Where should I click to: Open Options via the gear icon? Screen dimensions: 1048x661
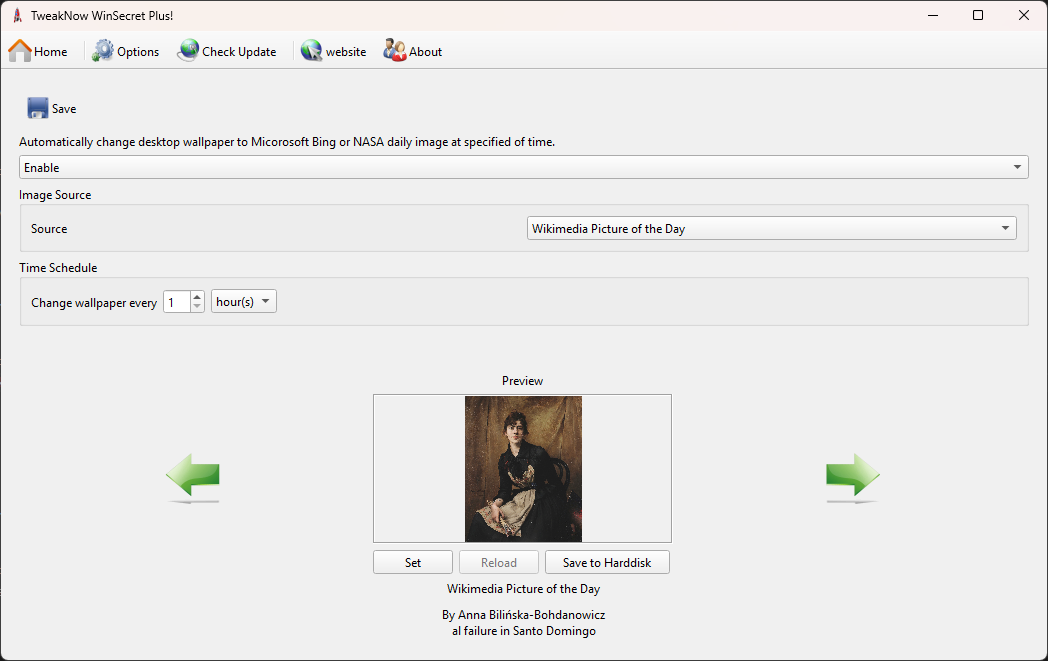(x=104, y=51)
